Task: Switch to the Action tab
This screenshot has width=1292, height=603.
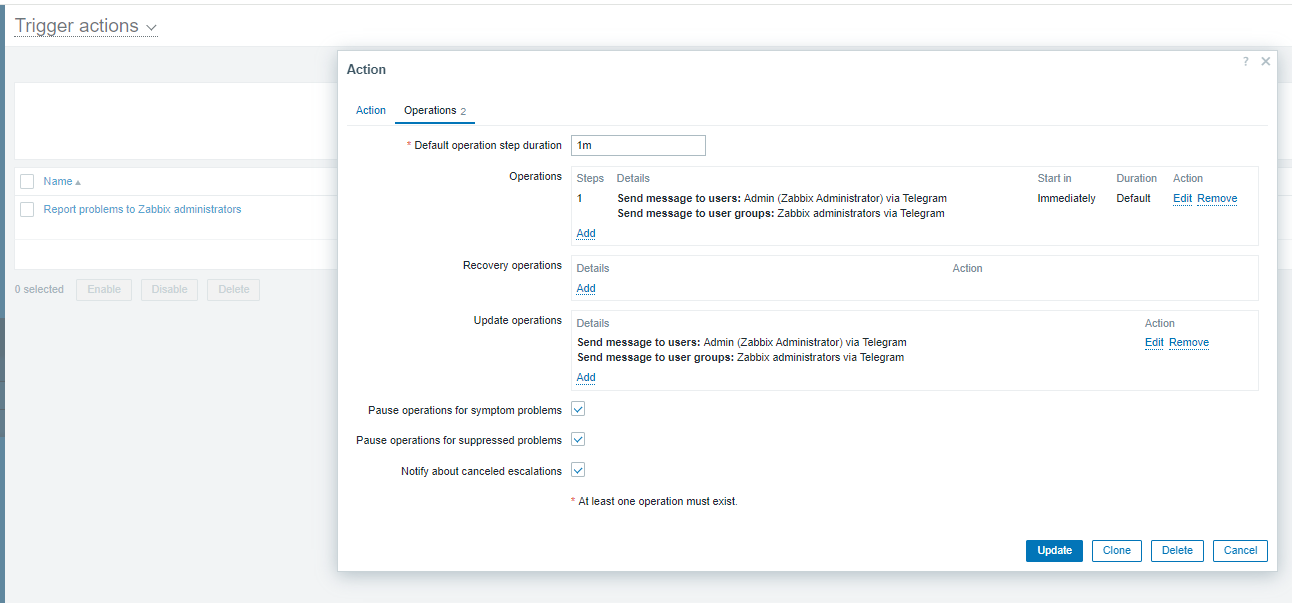Action: coord(371,110)
